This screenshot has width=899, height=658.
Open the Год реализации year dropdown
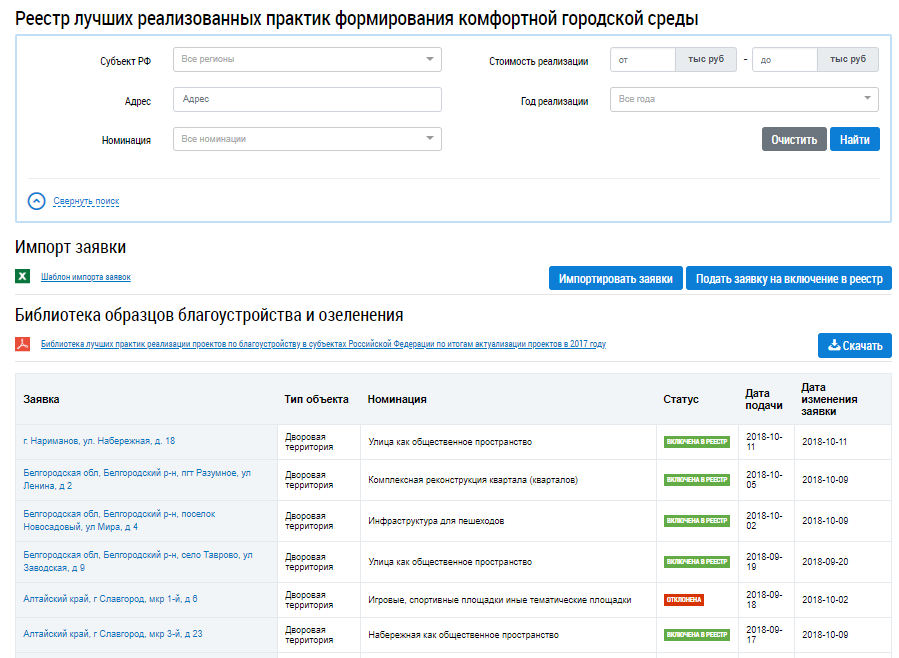(744, 99)
